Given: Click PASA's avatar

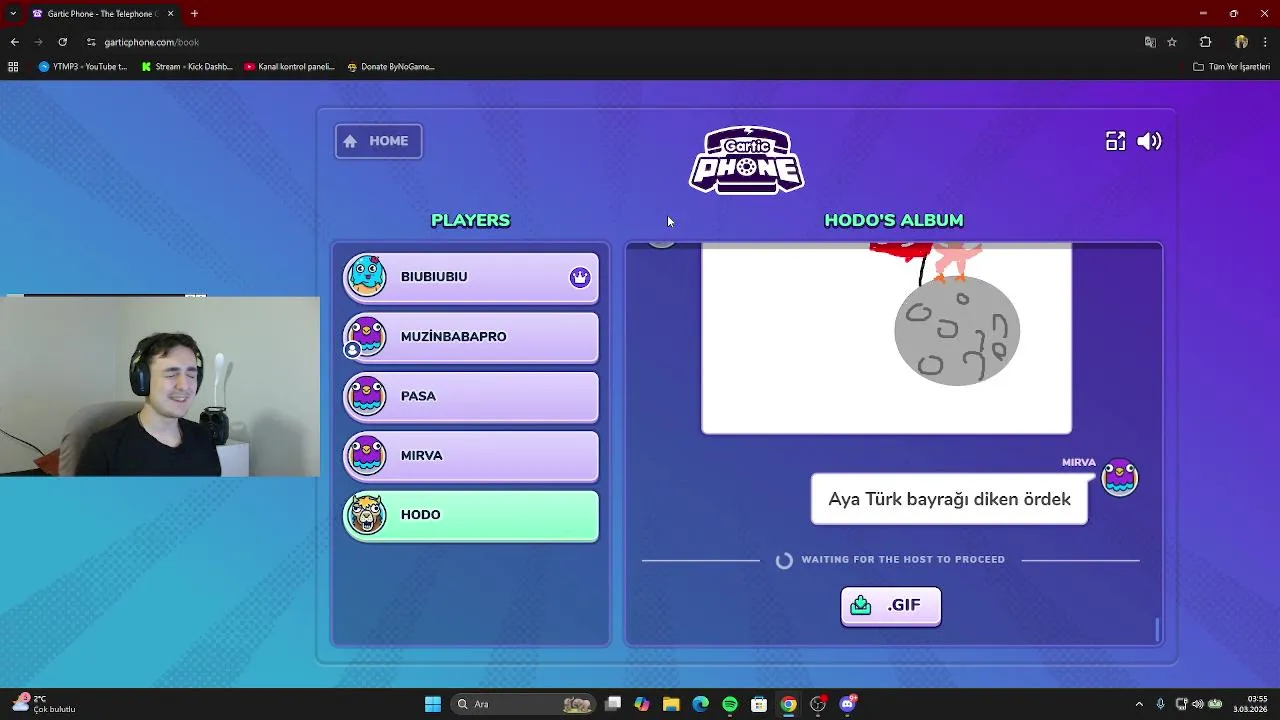Looking at the screenshot, I should [367, 396].
